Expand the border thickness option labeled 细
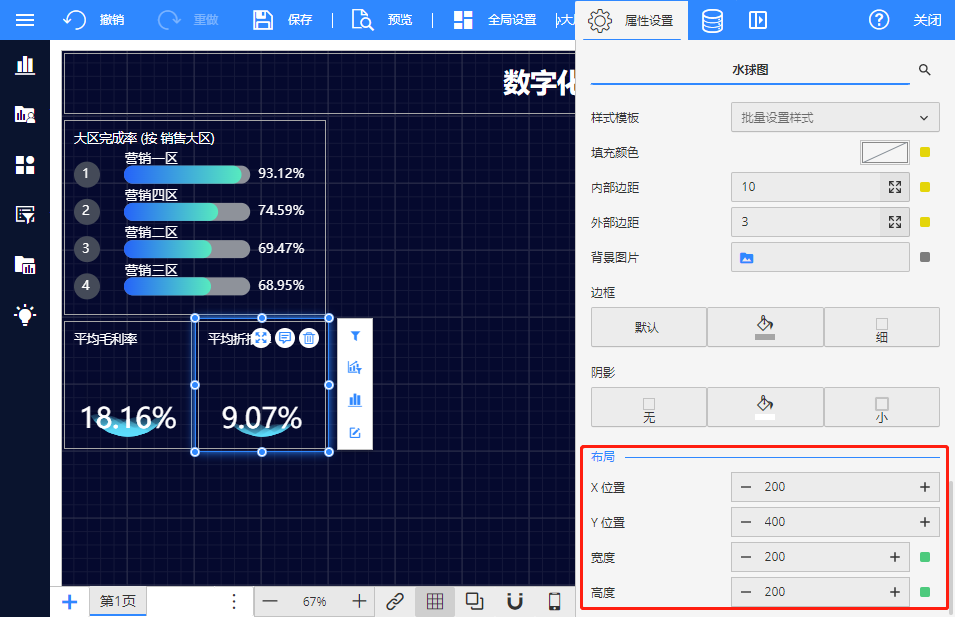The image size is (955, 617). 881,328
